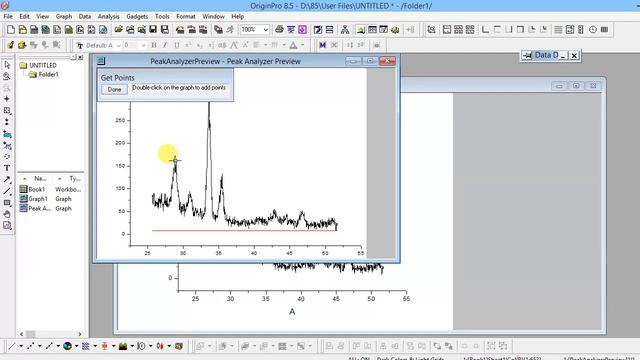Open the zoom percentage 100% dropdown
Viewport: 640px width, 360px height.
(x=266, y=29)
